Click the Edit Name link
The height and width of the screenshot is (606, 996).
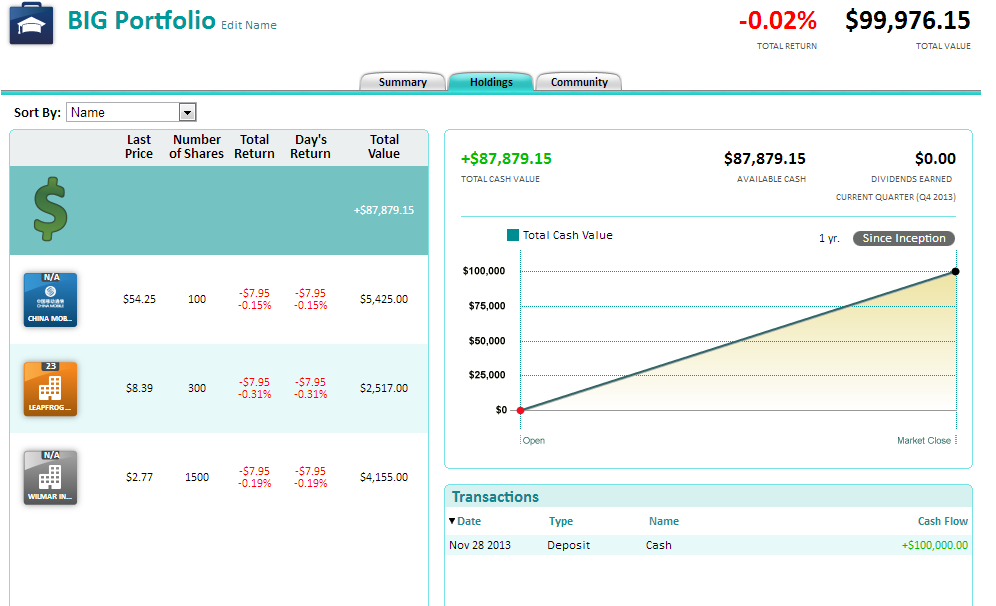point(249,25)
